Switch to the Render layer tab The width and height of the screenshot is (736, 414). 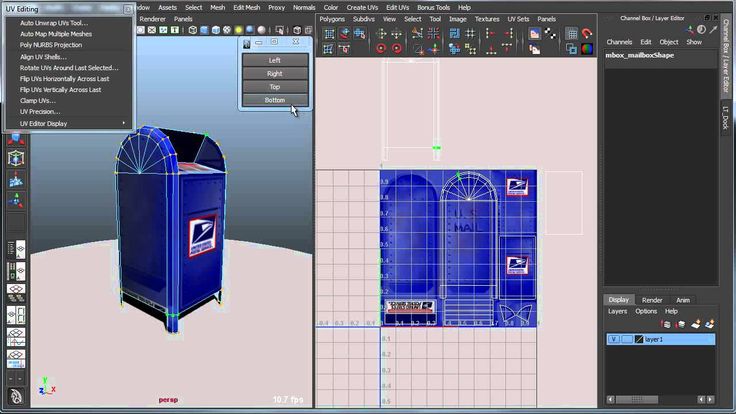[652, 300]
